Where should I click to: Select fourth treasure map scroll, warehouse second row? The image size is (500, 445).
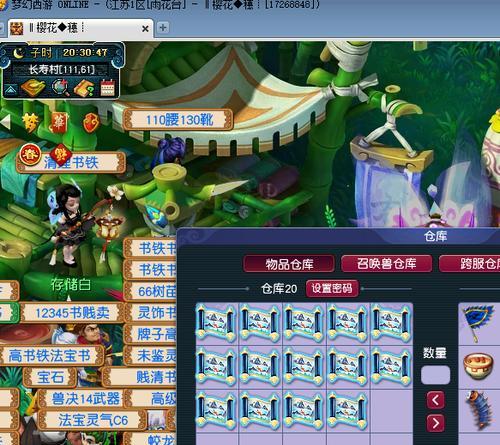point(348,367)
